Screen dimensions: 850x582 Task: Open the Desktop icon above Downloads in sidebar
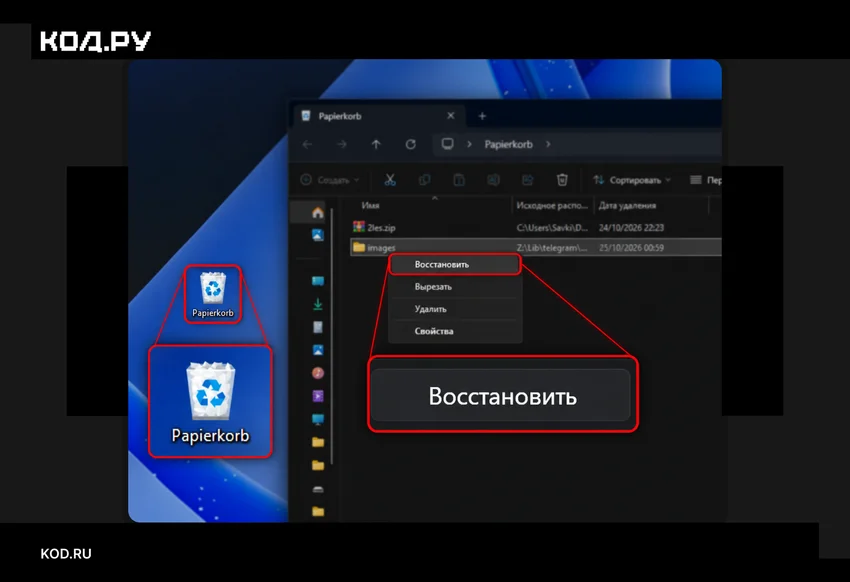pyautogui.click(x=318, y=281)
